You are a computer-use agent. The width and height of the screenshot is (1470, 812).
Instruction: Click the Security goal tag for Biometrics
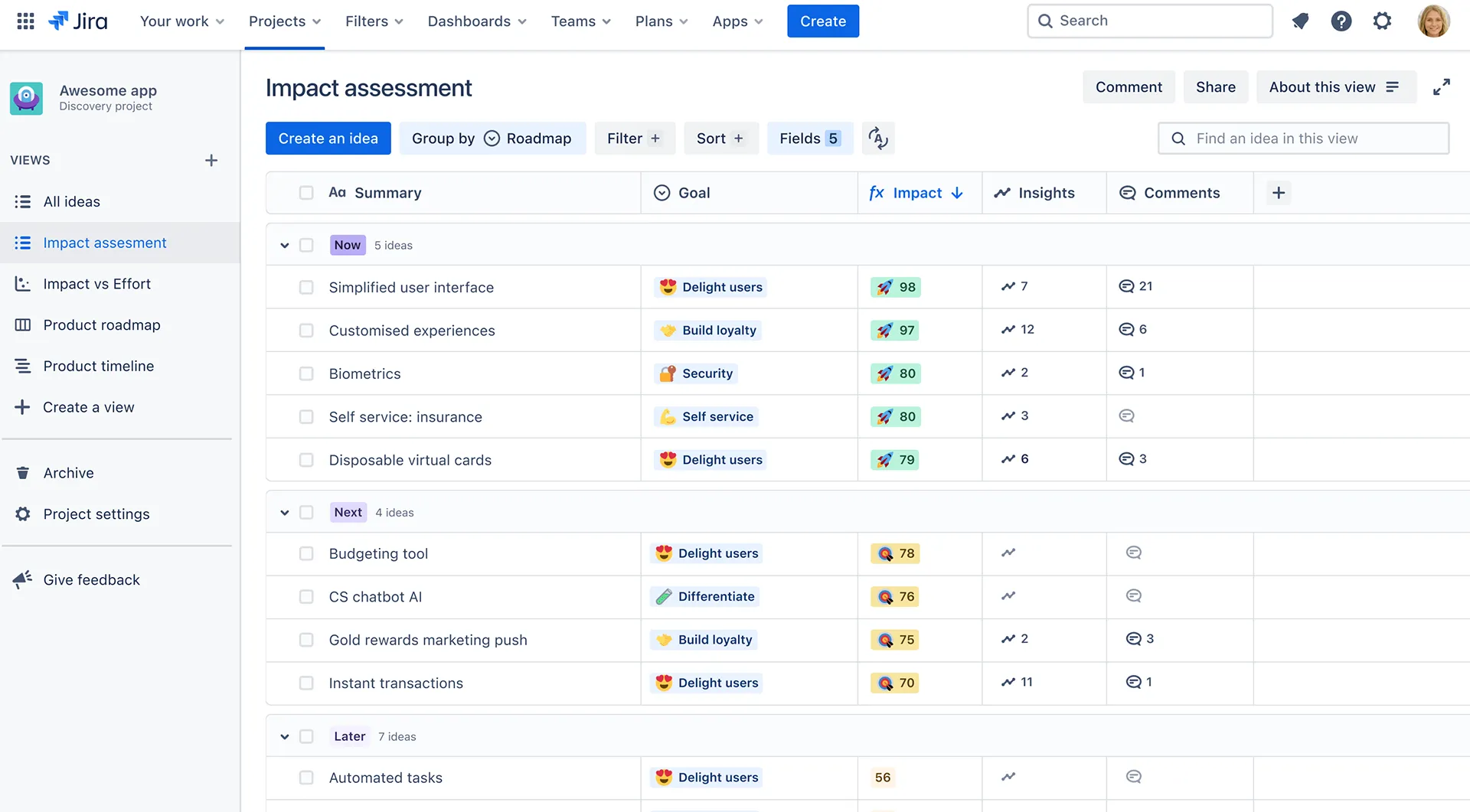(696, 373)
